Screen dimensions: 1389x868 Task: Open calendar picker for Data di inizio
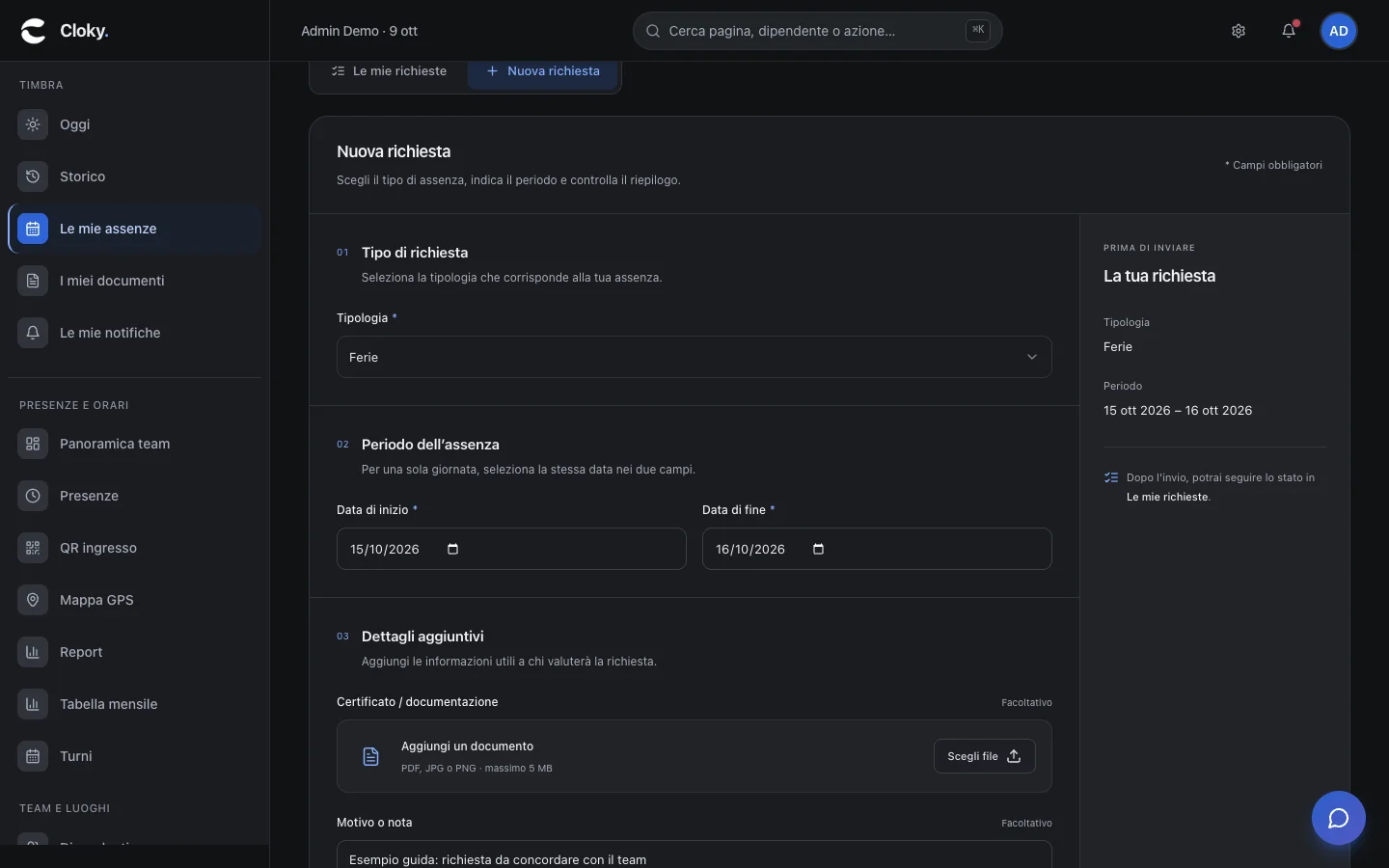coord(453,549)
